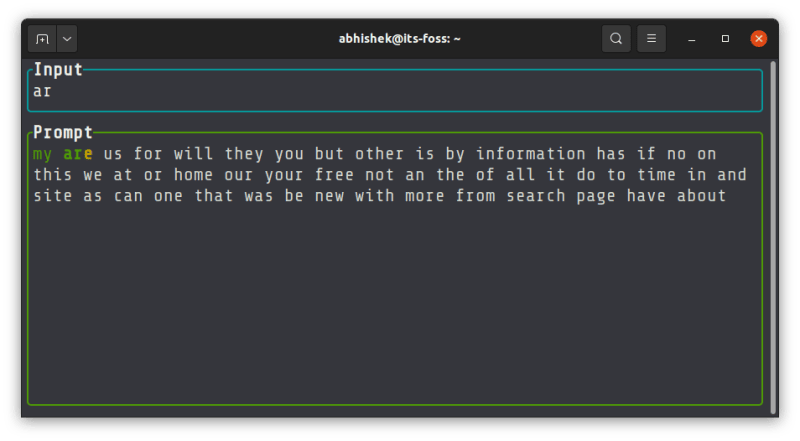Click the green word 'my'
The height and width of the screenshot is (441, 800).
(43, 154)
